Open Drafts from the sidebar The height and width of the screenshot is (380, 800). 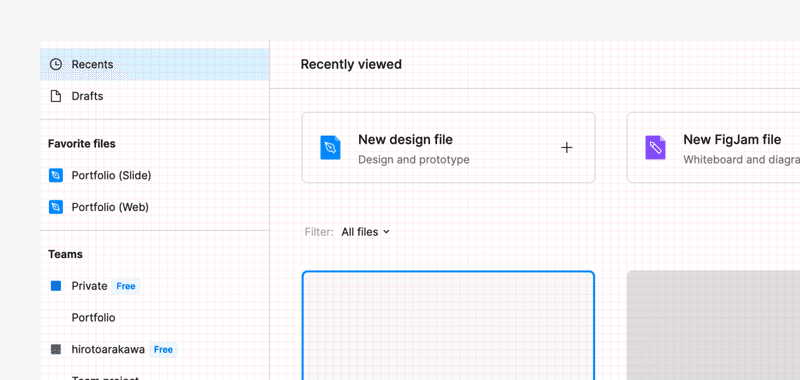click(155, 96)
